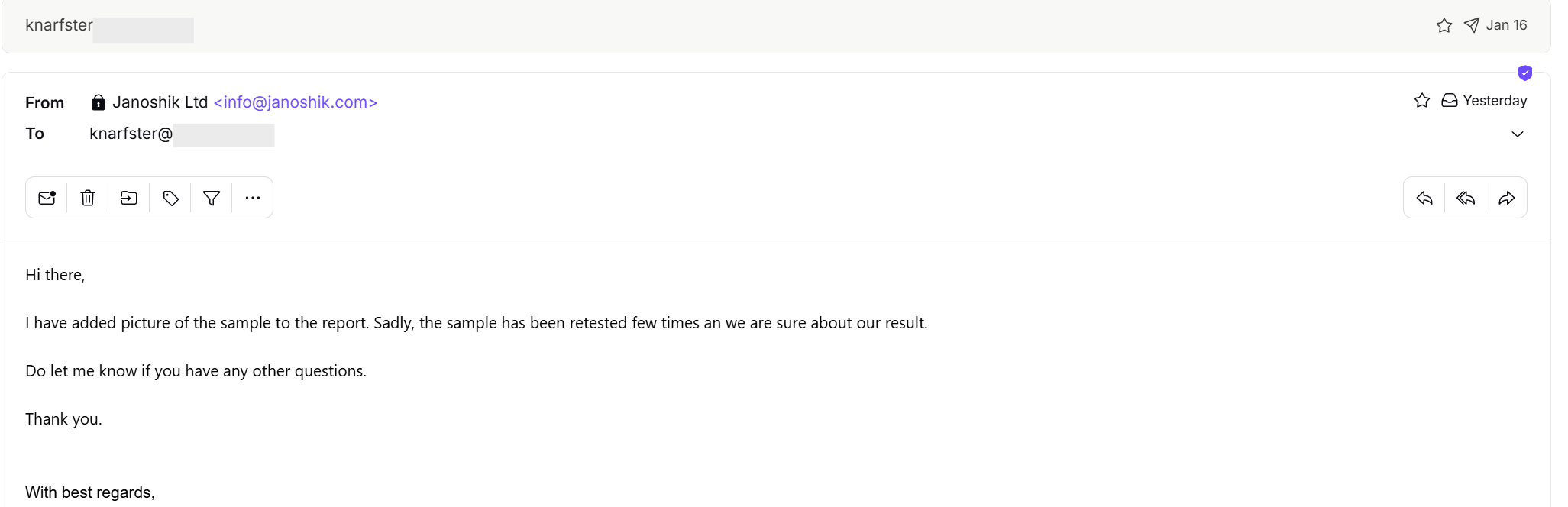
Task: Click the purple shield protection icon
Action: pyautogui.click(x=1524, y=73)
